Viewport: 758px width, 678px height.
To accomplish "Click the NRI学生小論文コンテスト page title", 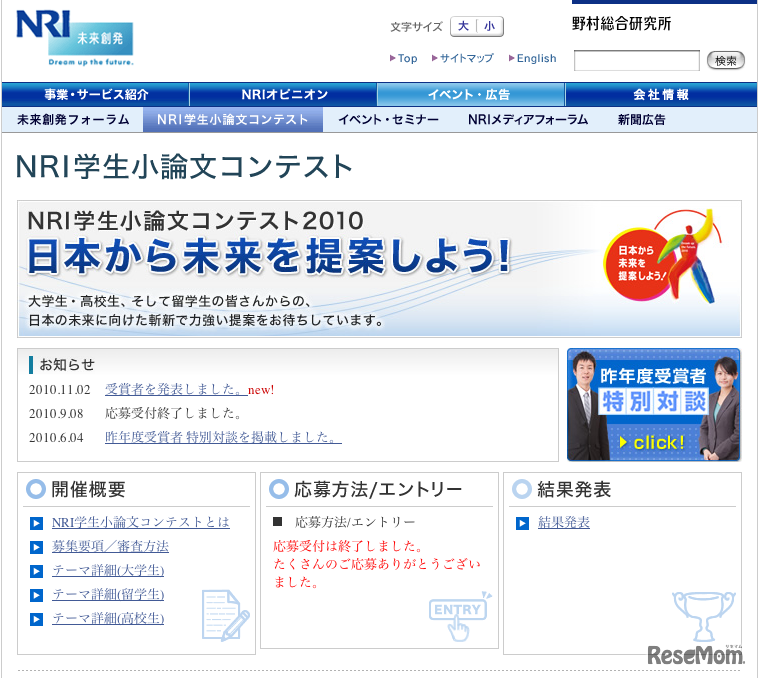I will (184, 166).
